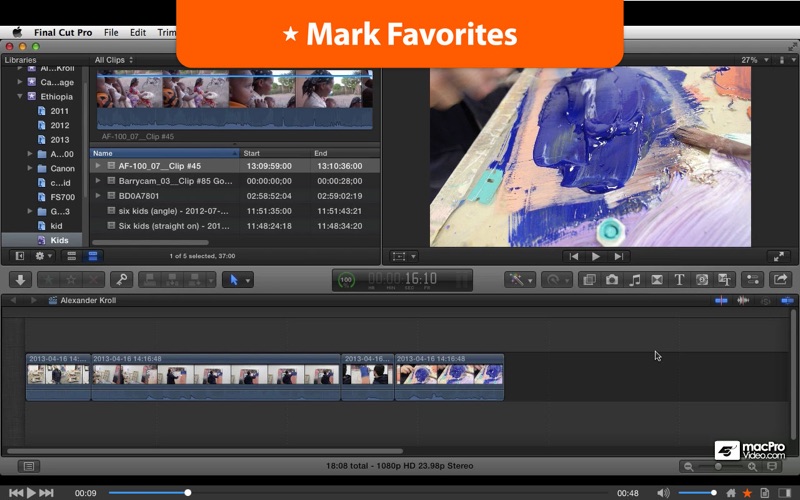Viewport: 800px width, 500px height.
Task: Click the Import Media arrow button
Action: pos(20,280)
